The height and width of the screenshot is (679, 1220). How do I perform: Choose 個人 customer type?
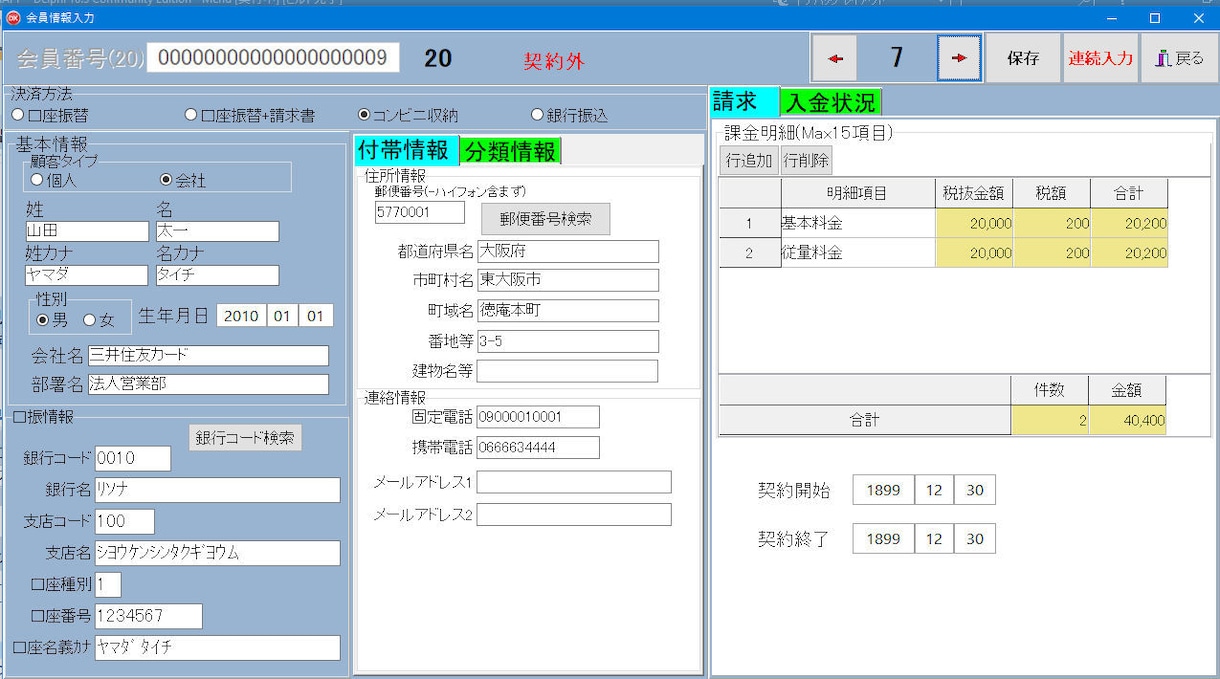54,180
